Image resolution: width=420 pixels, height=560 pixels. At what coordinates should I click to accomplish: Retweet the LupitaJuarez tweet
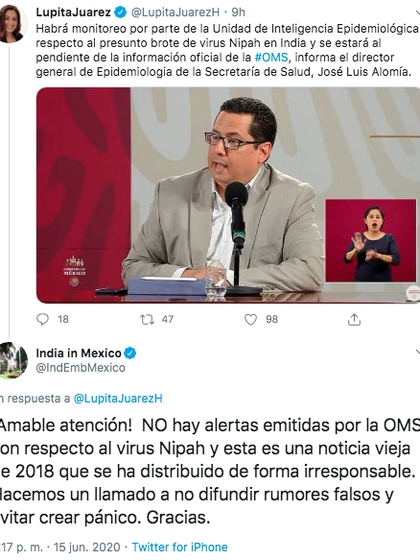pyautogui.click(x=147, y=319)
